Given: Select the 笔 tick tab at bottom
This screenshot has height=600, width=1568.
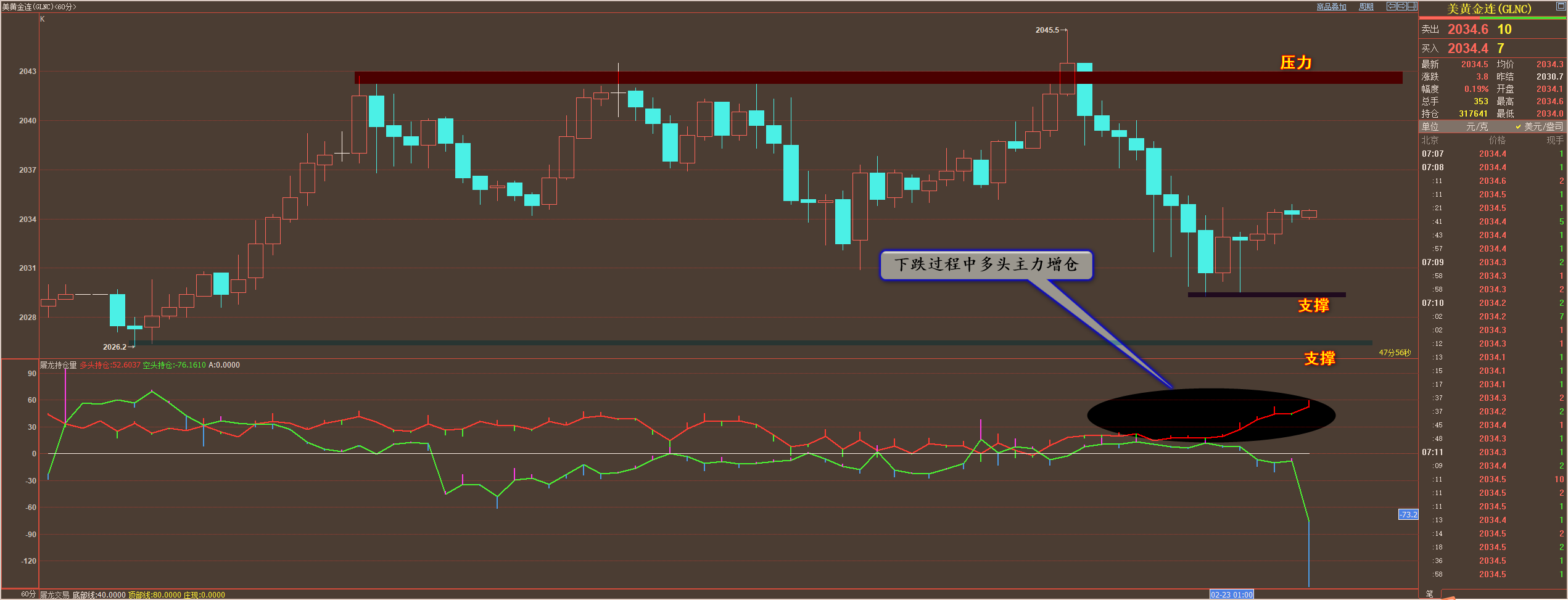Looking at the screenshot, I should click(x=1429, y=594).
